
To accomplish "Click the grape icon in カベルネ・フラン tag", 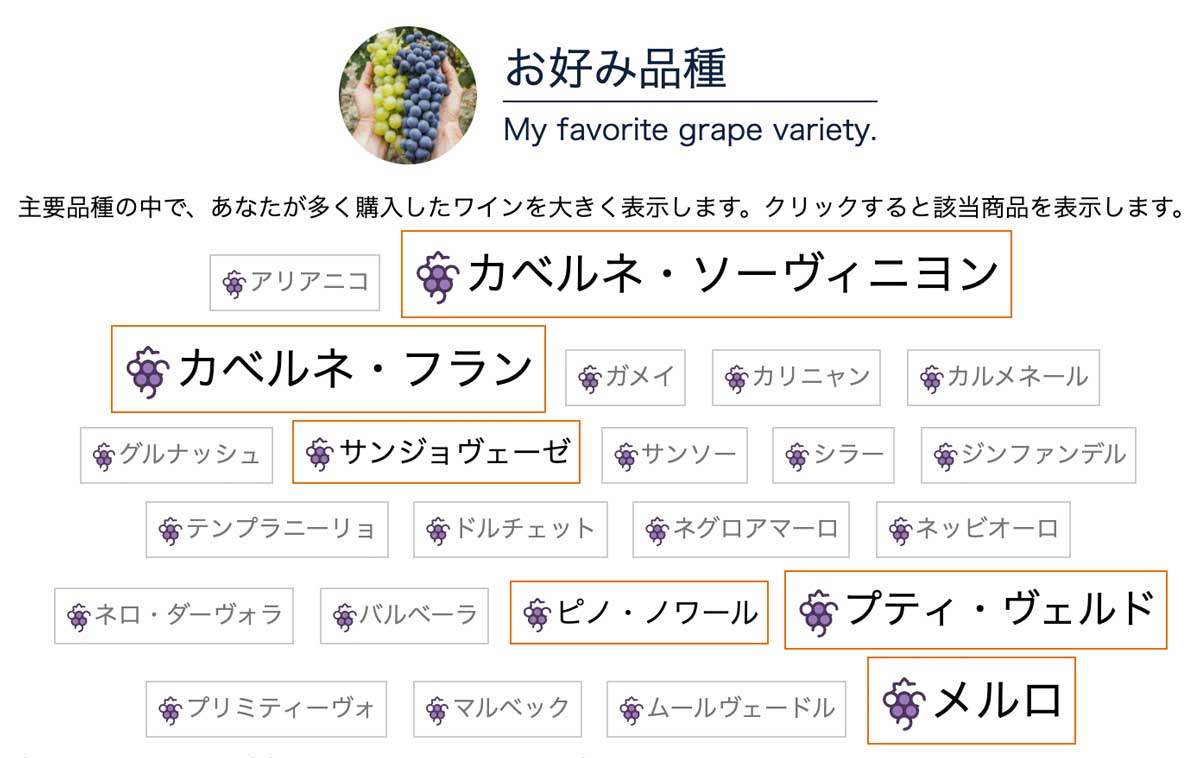I will [x=148, y=371].
